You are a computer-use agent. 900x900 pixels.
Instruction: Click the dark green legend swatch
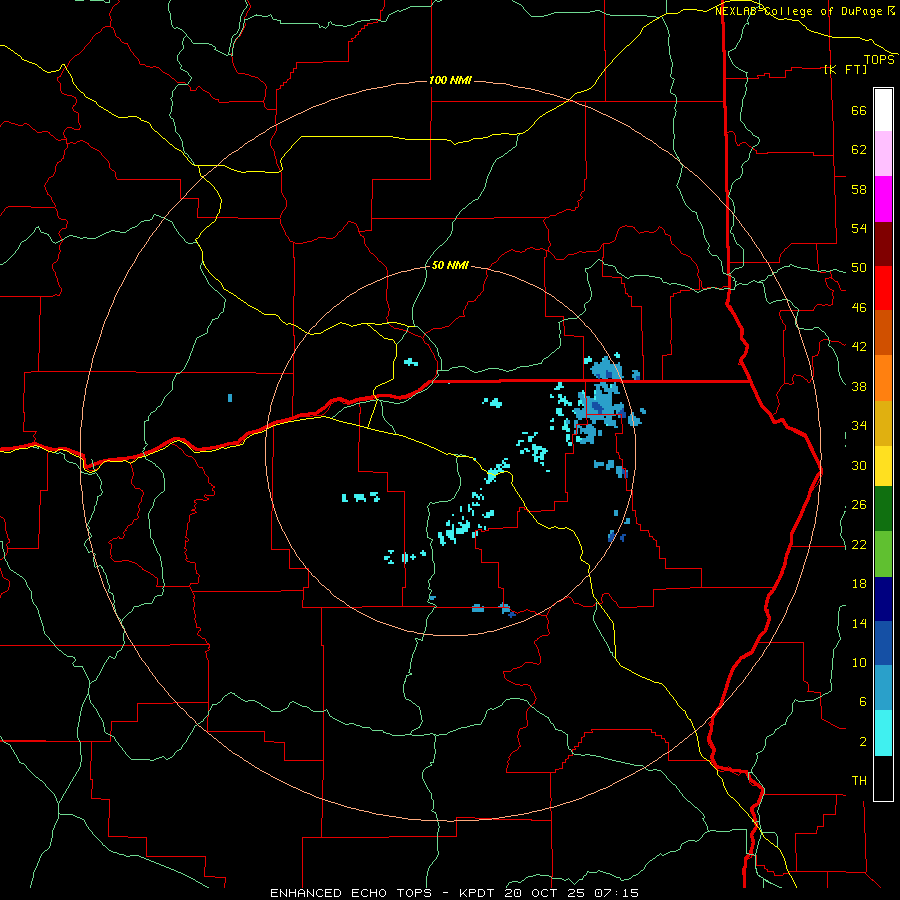tap(883, 509)
